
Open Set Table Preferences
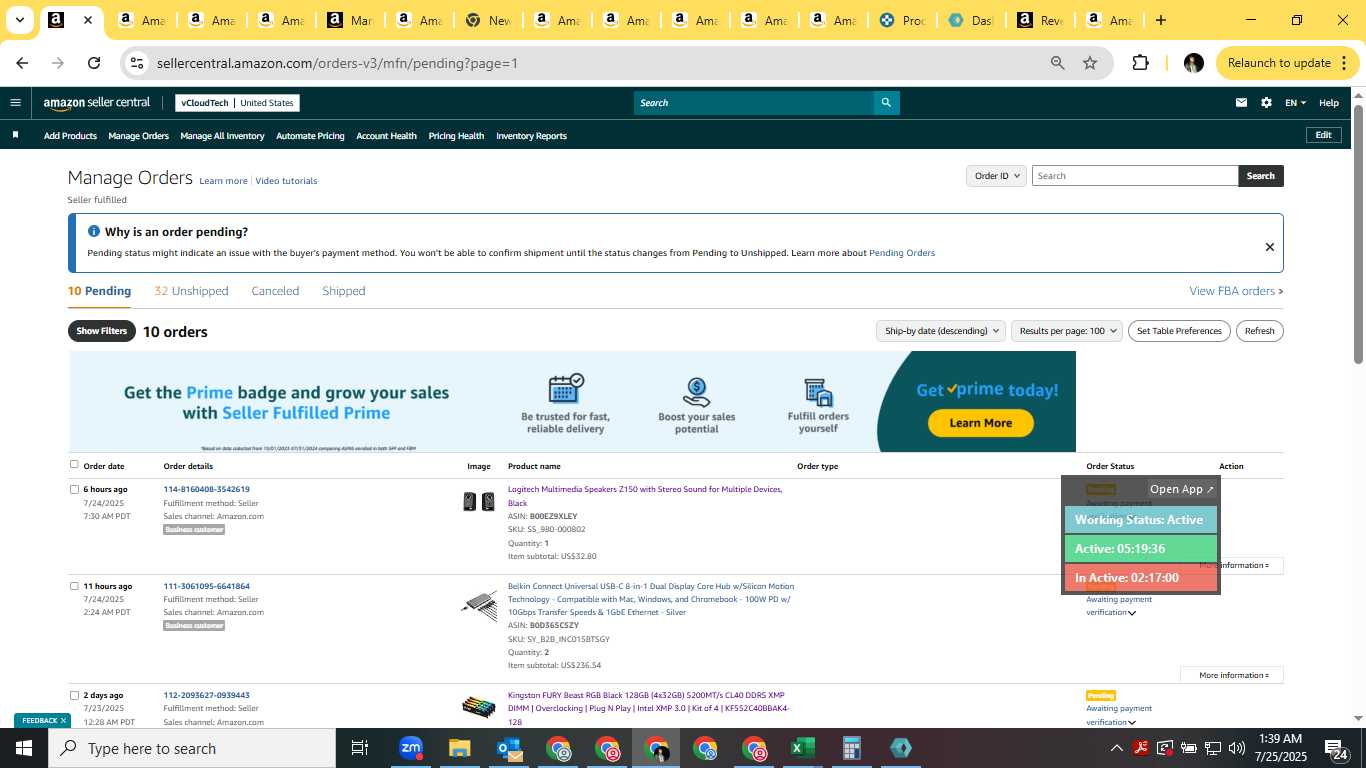tap(1179, 331)
